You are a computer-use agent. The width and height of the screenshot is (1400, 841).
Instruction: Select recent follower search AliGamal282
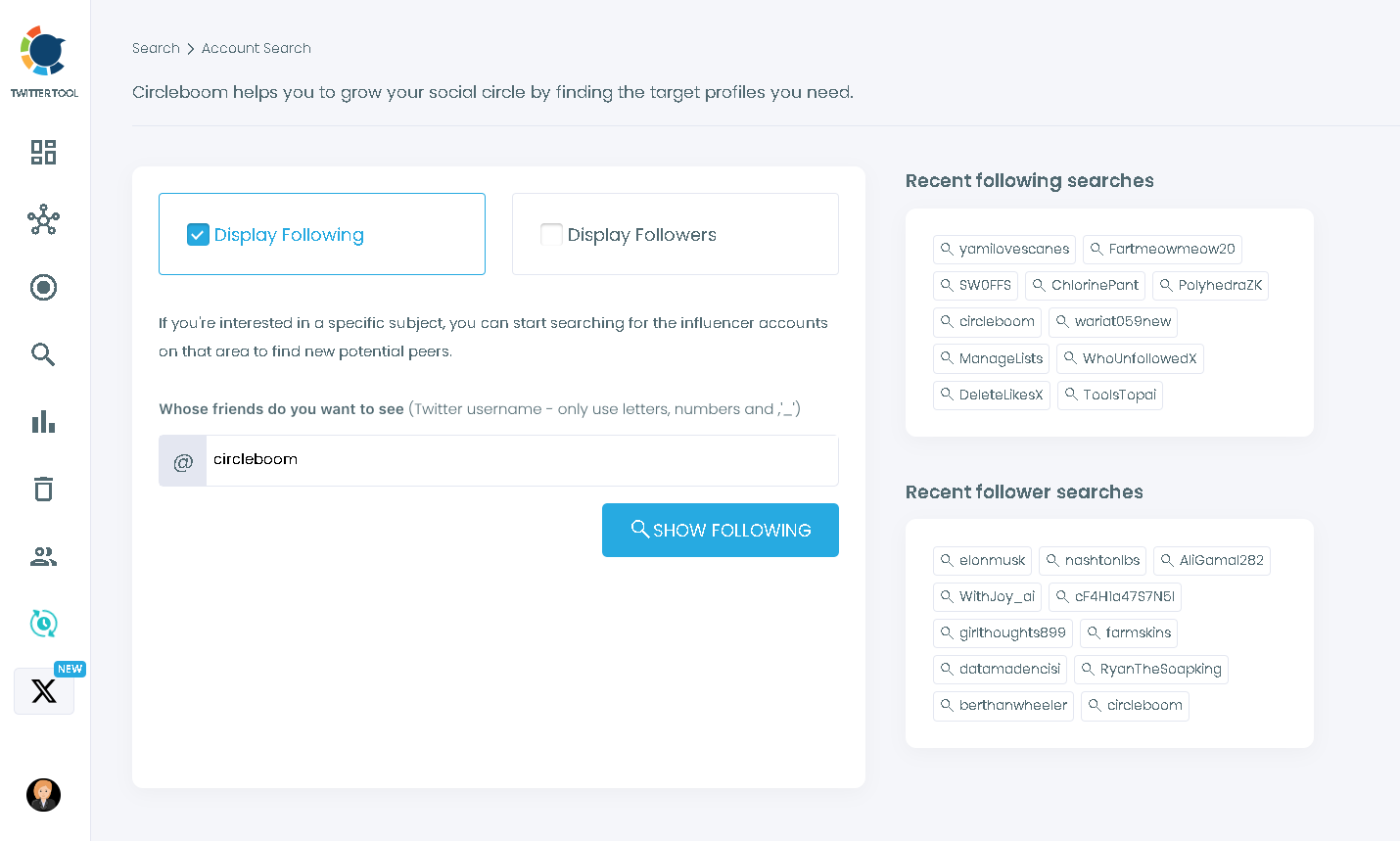(x=1212, y=561)
